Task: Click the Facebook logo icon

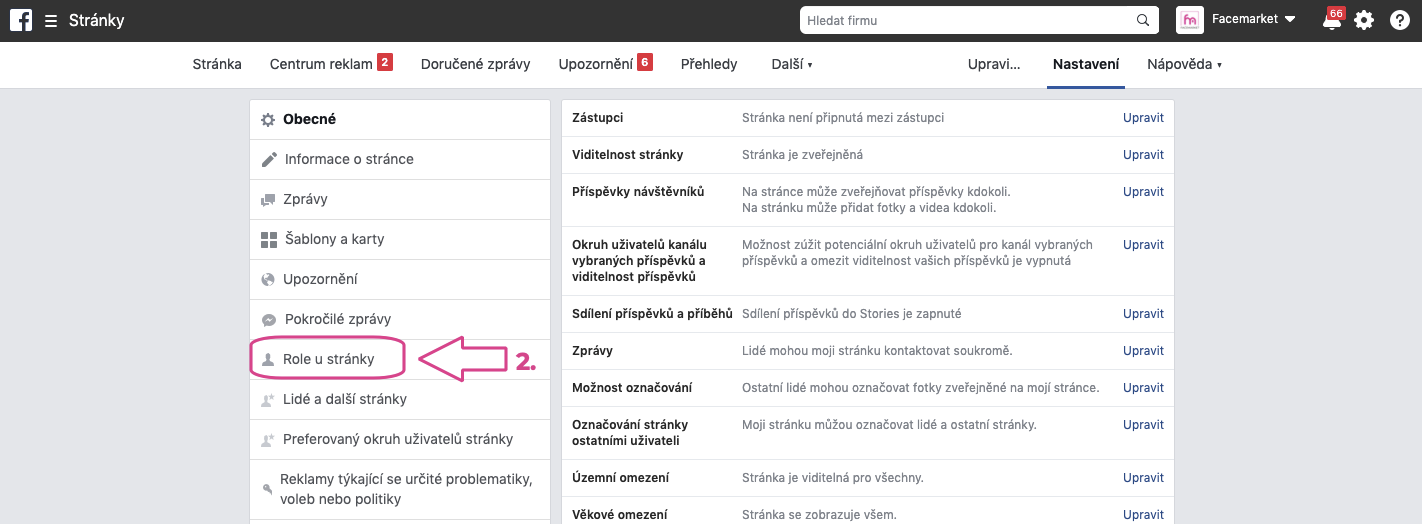Action: click(21, 20)
